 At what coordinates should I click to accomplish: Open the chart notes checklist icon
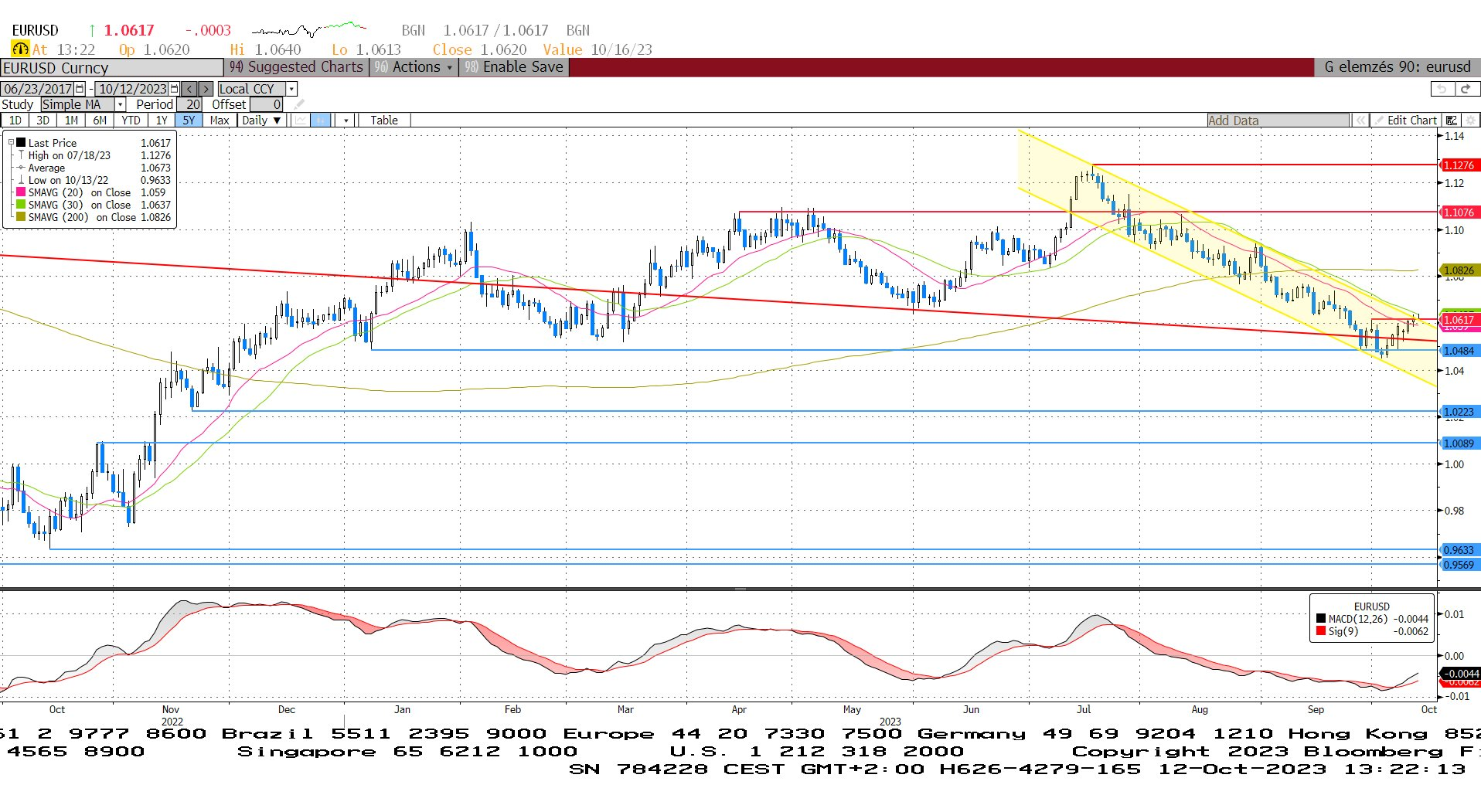1452,121
